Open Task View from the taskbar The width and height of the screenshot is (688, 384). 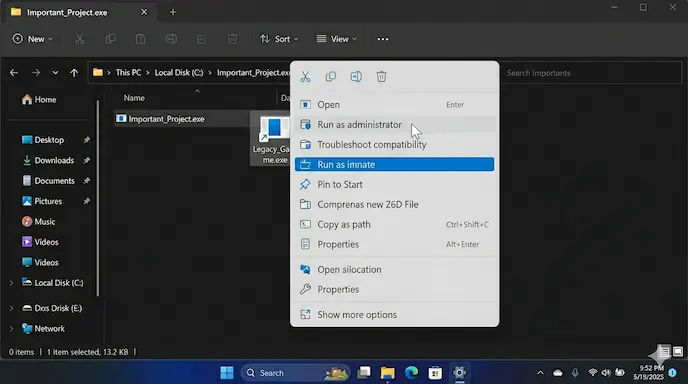pyautogui.click(x=364, y=373)
